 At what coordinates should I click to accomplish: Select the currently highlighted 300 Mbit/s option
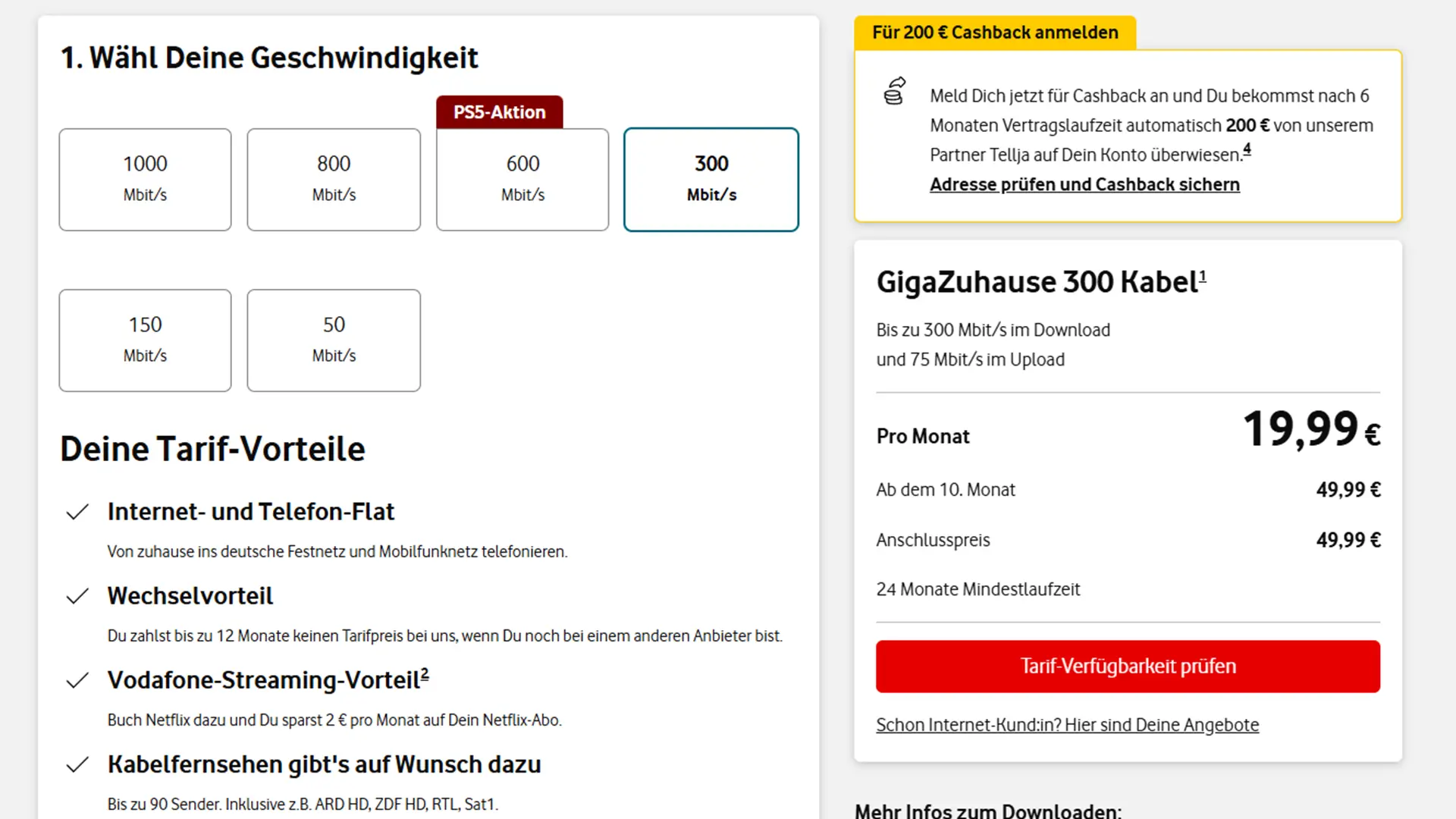pyautogui.click(x=711, y=179)
